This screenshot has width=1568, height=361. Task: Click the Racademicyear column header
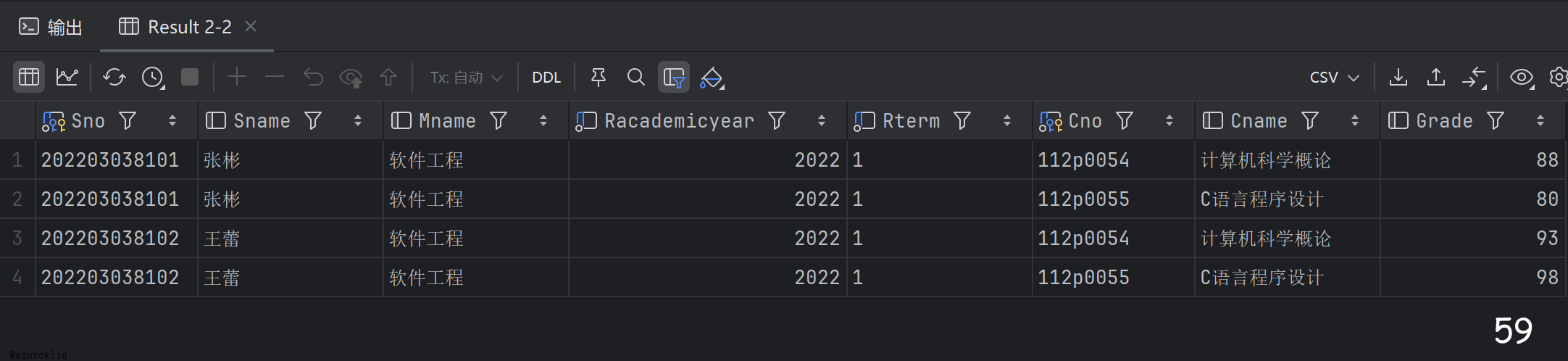(679, 120)
